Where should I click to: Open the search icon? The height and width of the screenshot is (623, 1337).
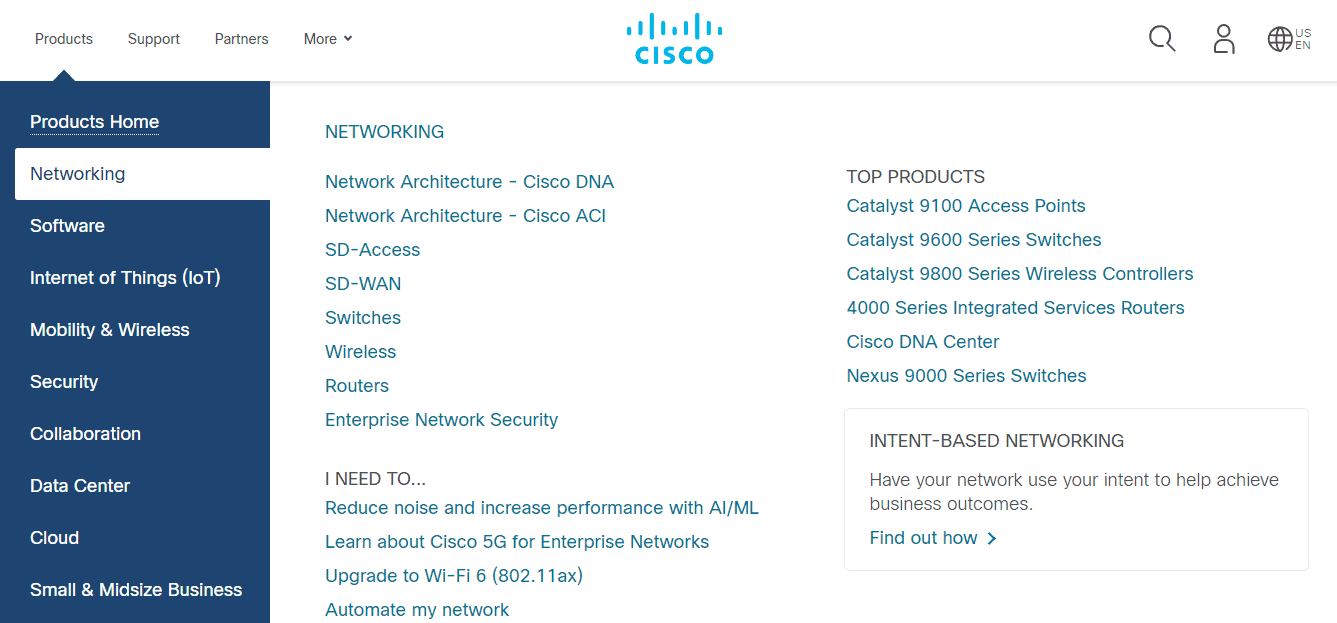(x=1161, y=38)
